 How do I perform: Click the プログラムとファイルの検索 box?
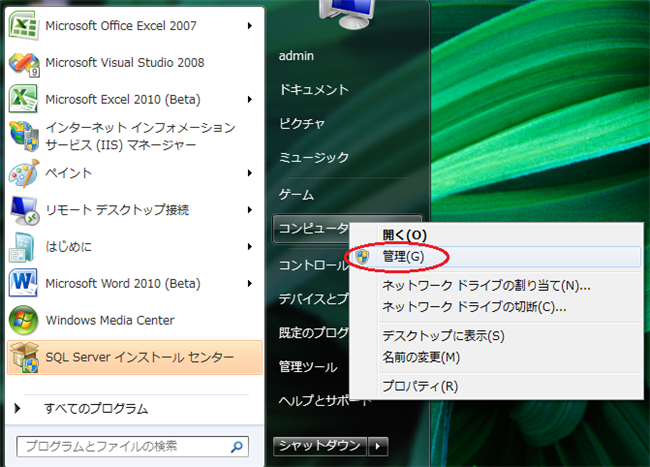coord(133,446)
